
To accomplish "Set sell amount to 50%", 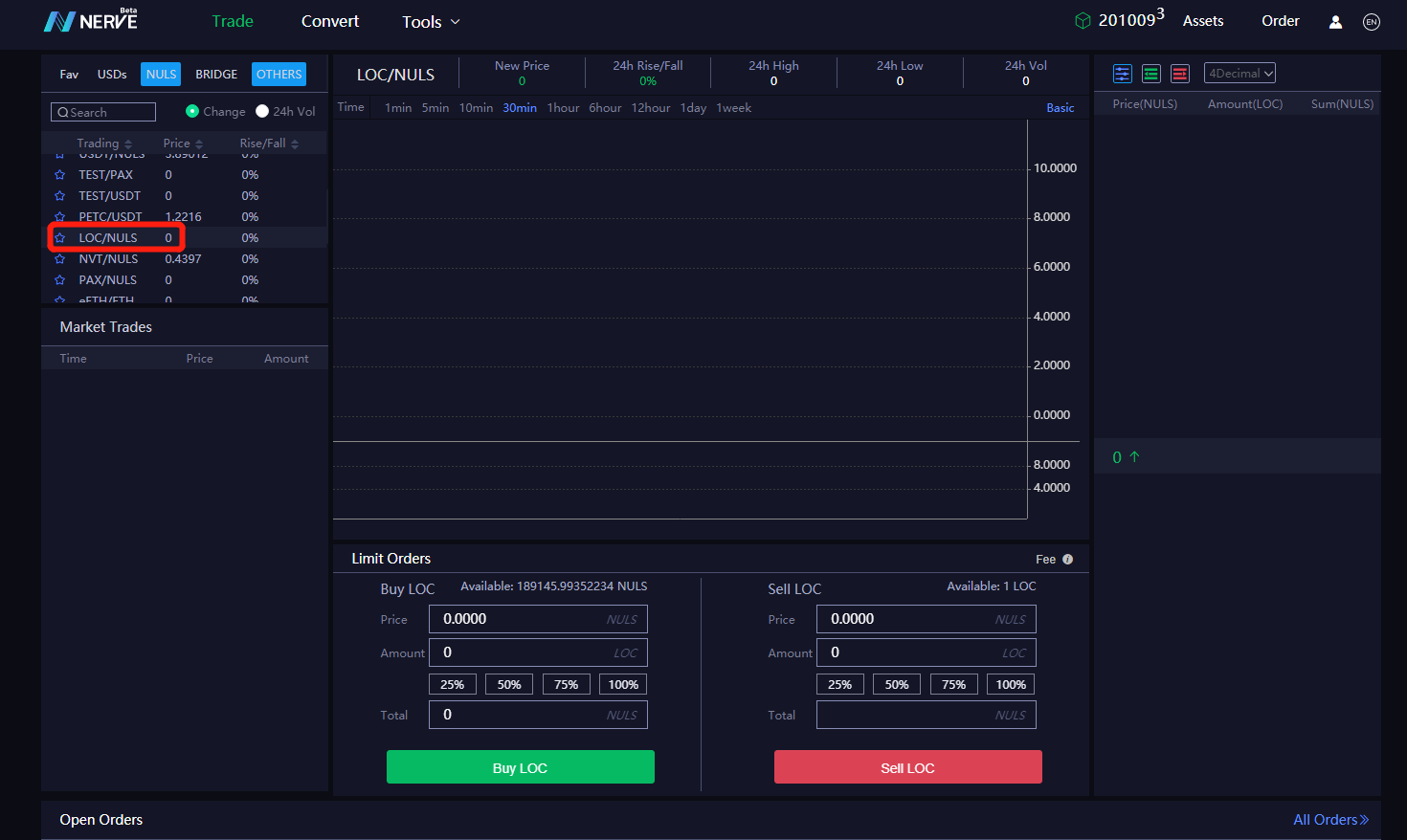I will 897,684.
